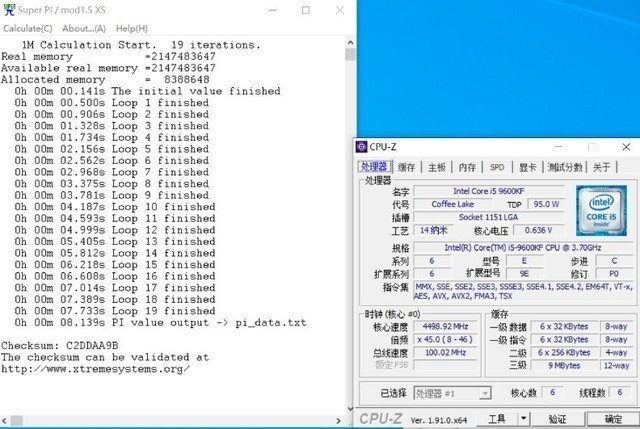Click the CPU-Z title bar app icon

361,147
